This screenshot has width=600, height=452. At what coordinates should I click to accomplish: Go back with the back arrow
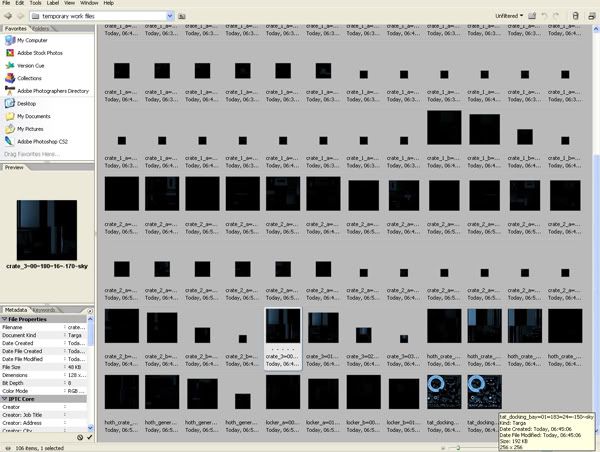(x=8, y=16)
